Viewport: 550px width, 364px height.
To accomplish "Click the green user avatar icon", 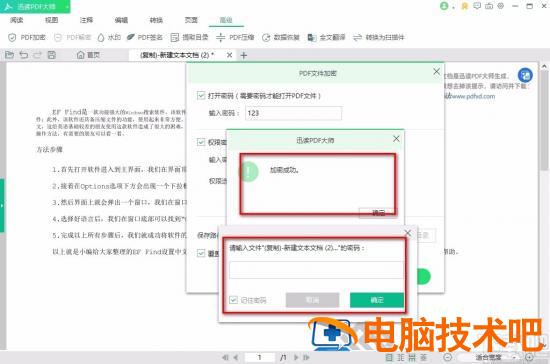I will tap(444, 6).
